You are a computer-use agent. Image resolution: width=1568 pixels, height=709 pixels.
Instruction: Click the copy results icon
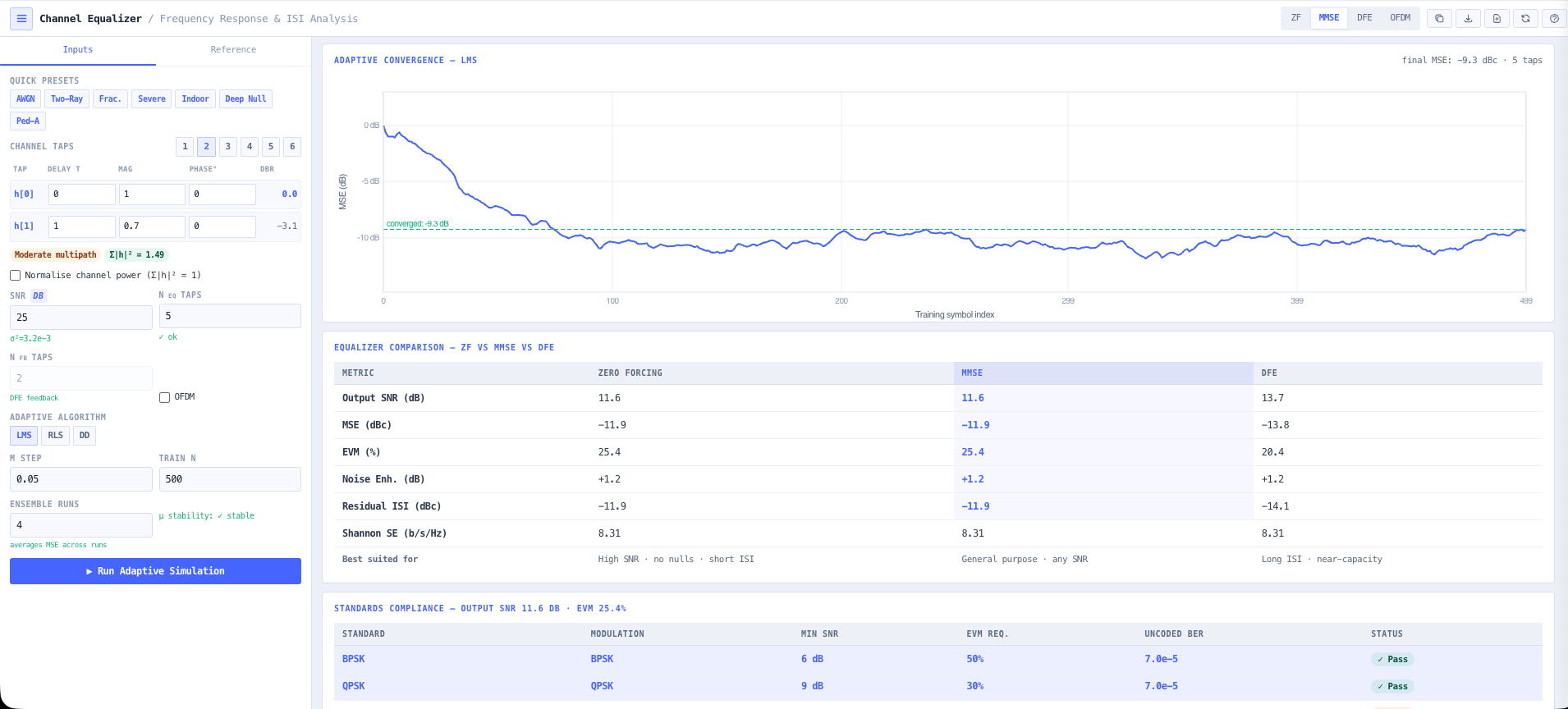click(x=1439, y=18)
